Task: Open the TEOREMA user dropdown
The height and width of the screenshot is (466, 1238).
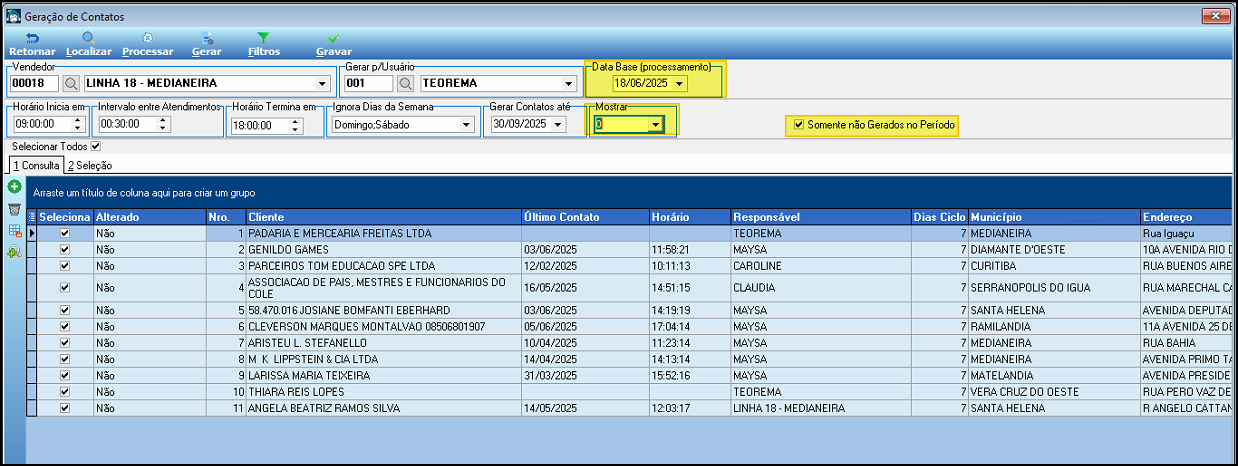Action: click(568, 84)
